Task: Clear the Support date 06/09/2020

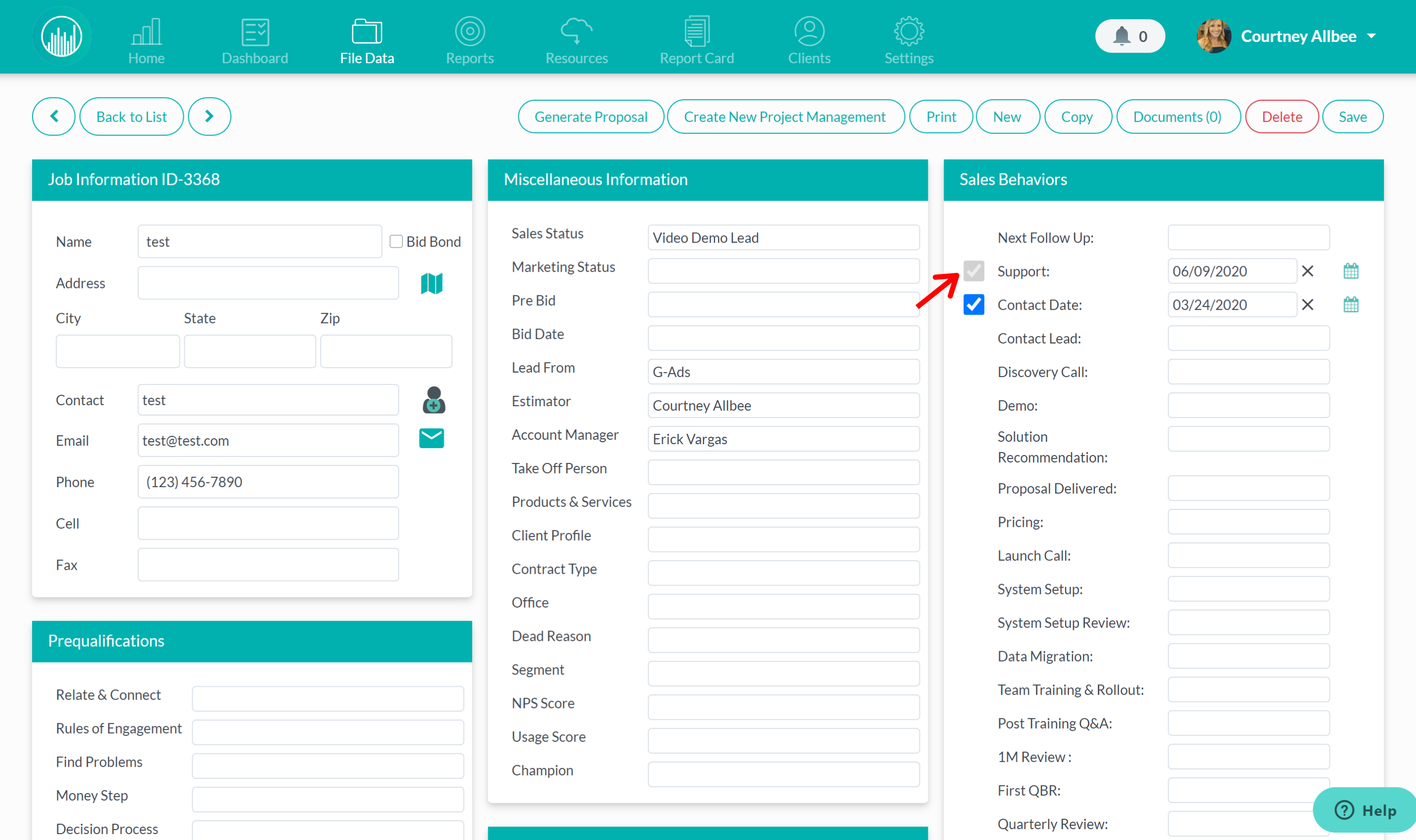Action: (1307, 271)
